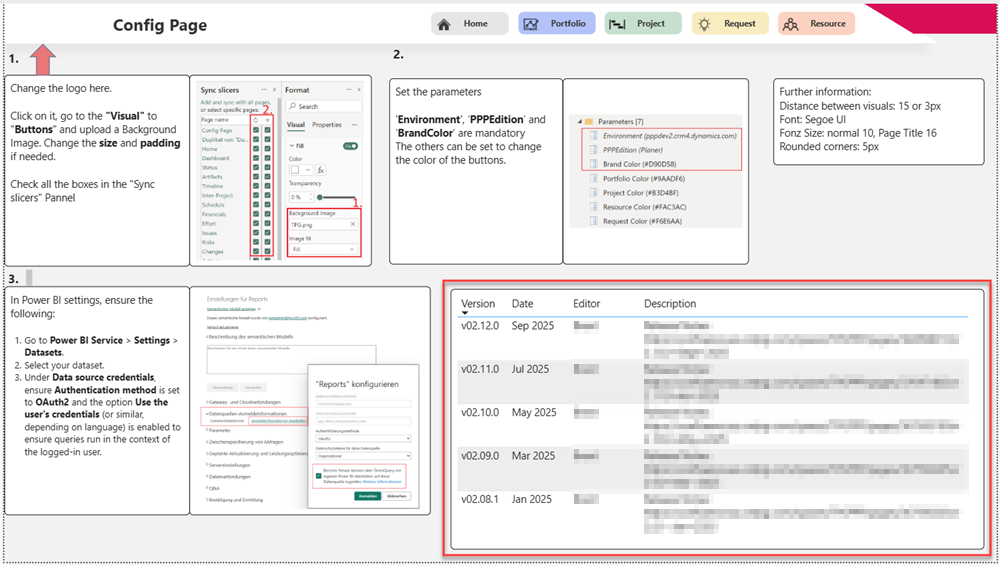Go to the Portfolio page button
The image size is (1000, 566).
point(557,24)
